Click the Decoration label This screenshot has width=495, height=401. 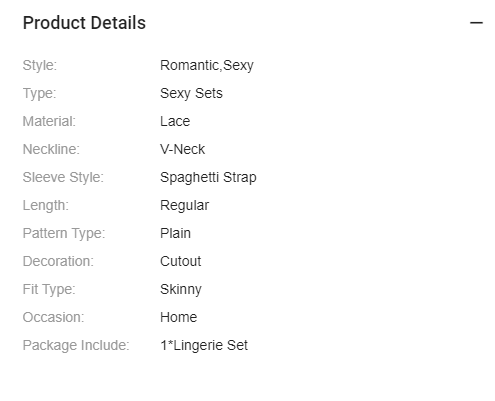click(x=58, y=261)
